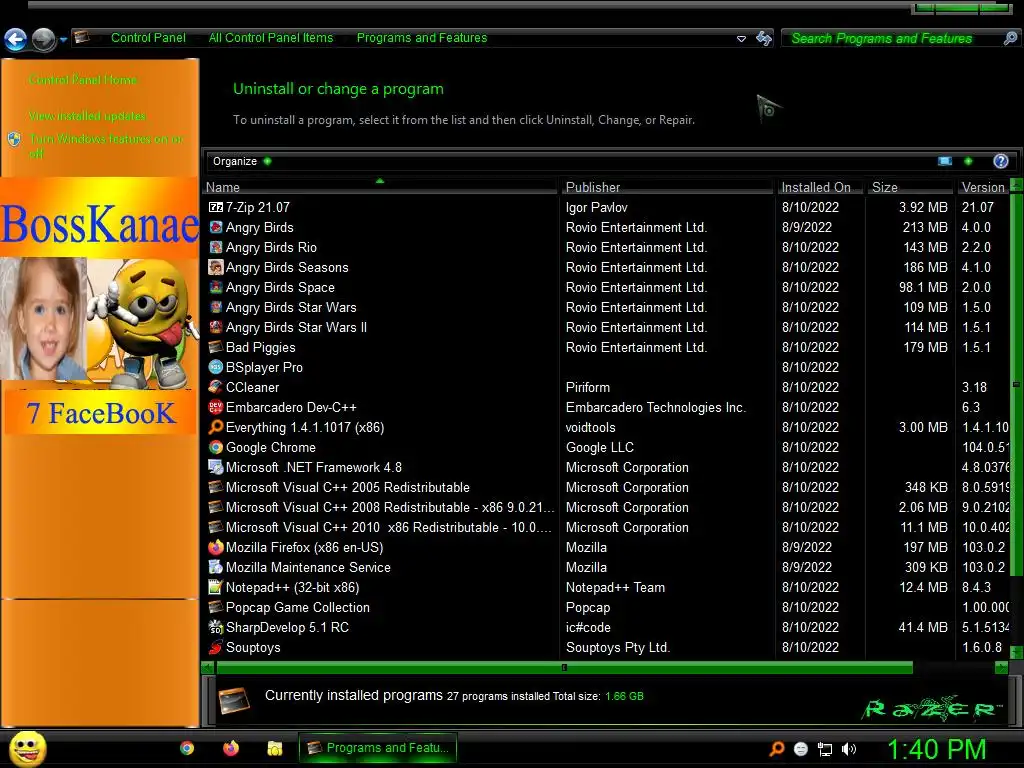The height and width of the screenshot is (768, 1024).
Task: Click the ic#code publisher cell
Action: [x=588, y=628]
